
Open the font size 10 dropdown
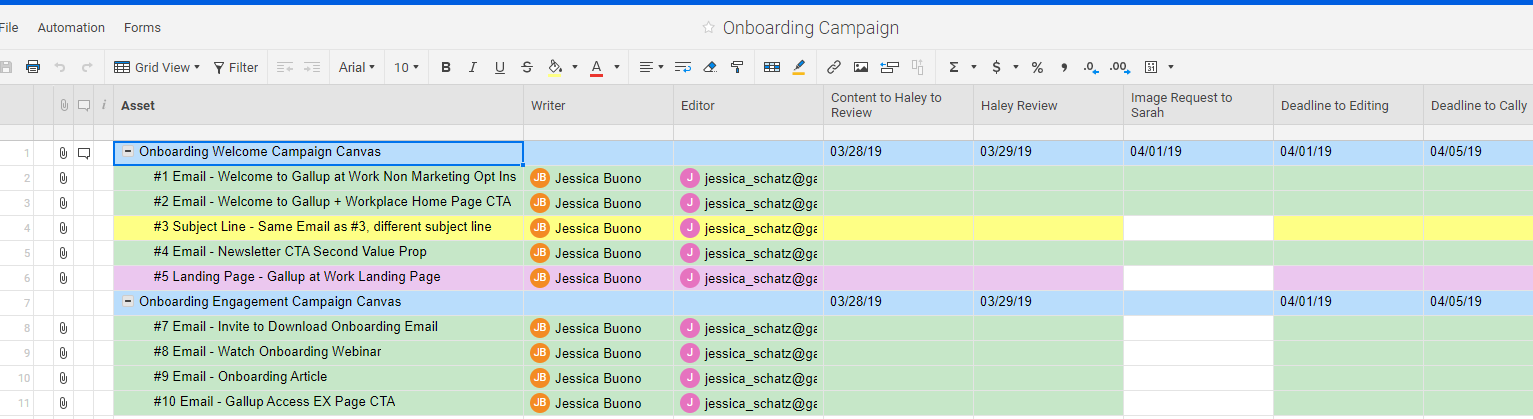tap(406, 67)
